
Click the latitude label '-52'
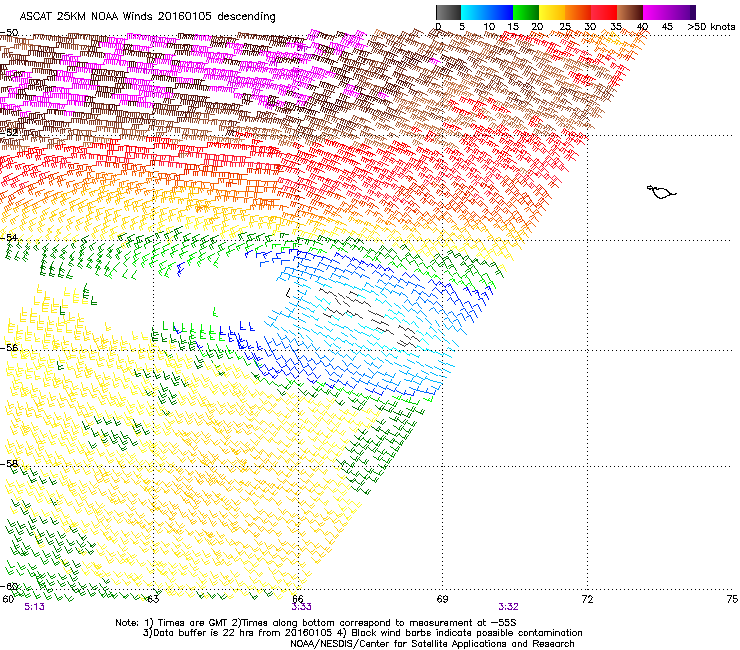click(9, 133)
